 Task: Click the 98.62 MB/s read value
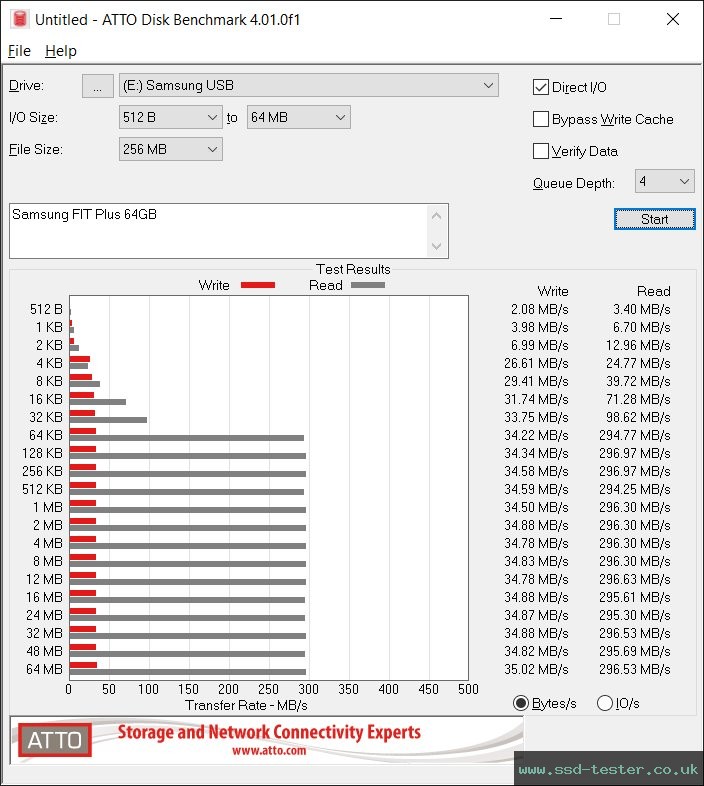tap(638, 417)
